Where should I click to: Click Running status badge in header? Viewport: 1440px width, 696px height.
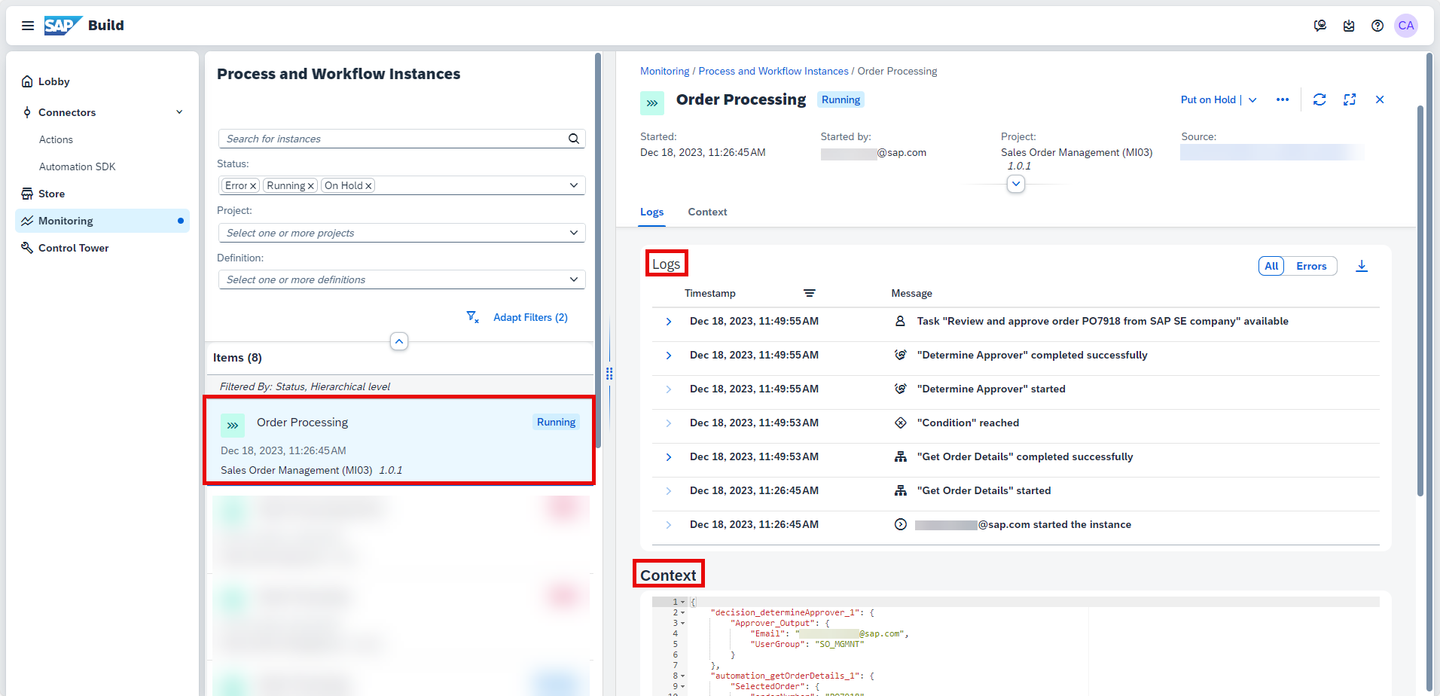[841, 100]
